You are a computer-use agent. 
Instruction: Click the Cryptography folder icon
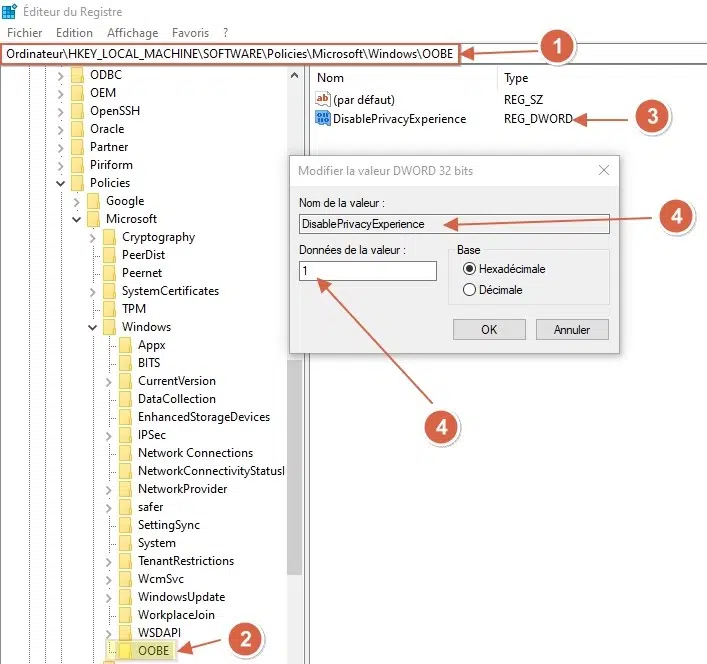(109, 237)
